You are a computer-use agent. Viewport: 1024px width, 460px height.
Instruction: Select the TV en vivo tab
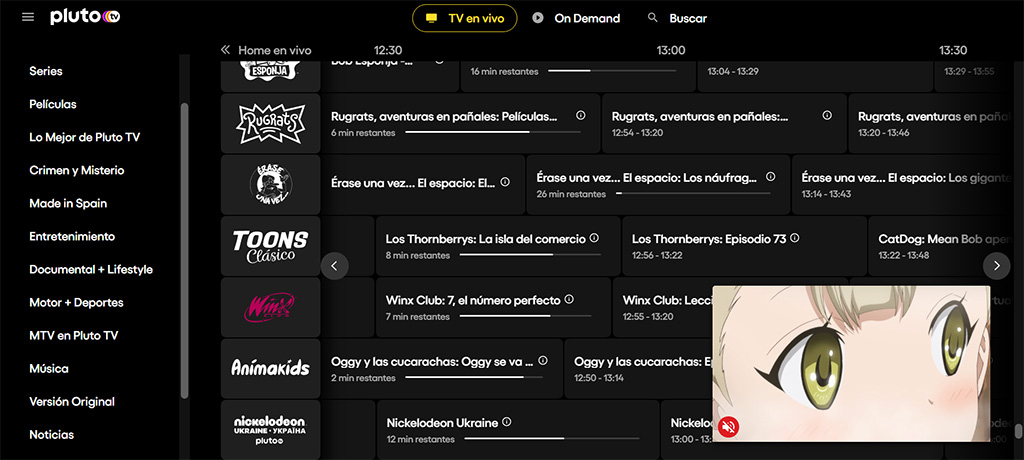click(x=464, y=18)
